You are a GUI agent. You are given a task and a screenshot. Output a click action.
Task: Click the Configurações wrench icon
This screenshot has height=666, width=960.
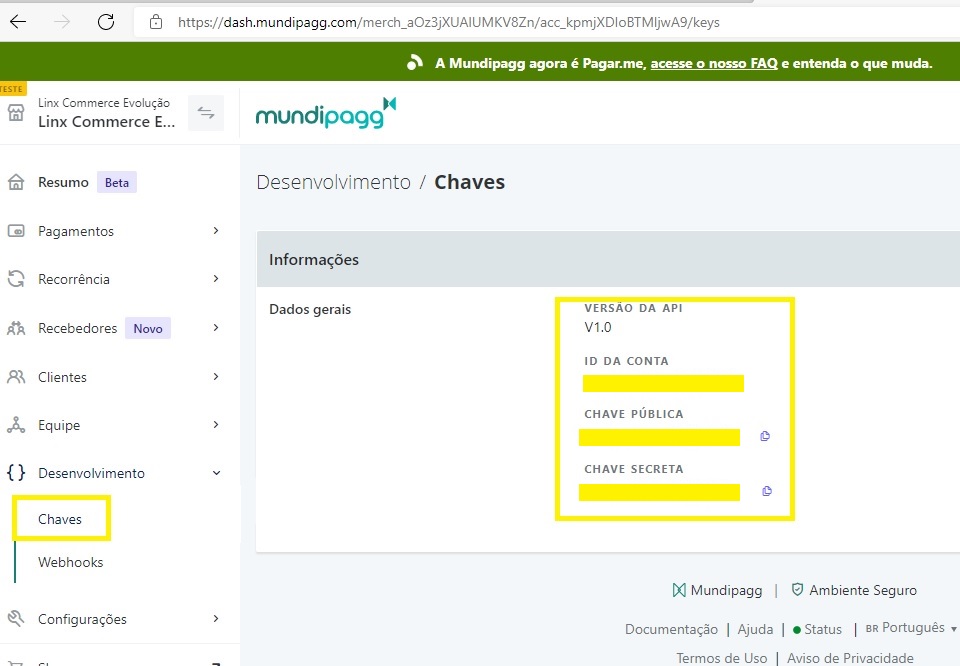tap(16, 618)
